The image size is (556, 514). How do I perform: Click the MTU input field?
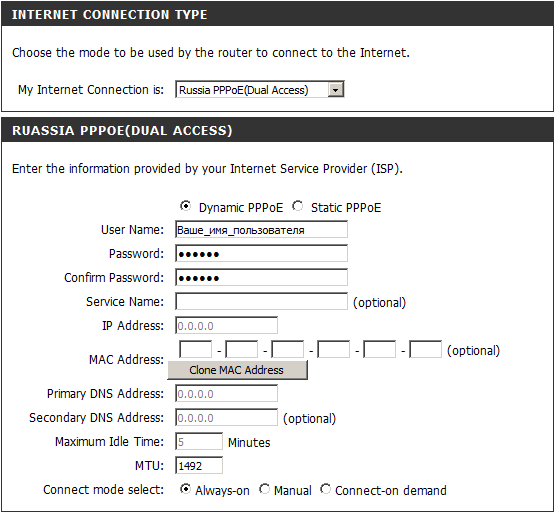[199, 465]
